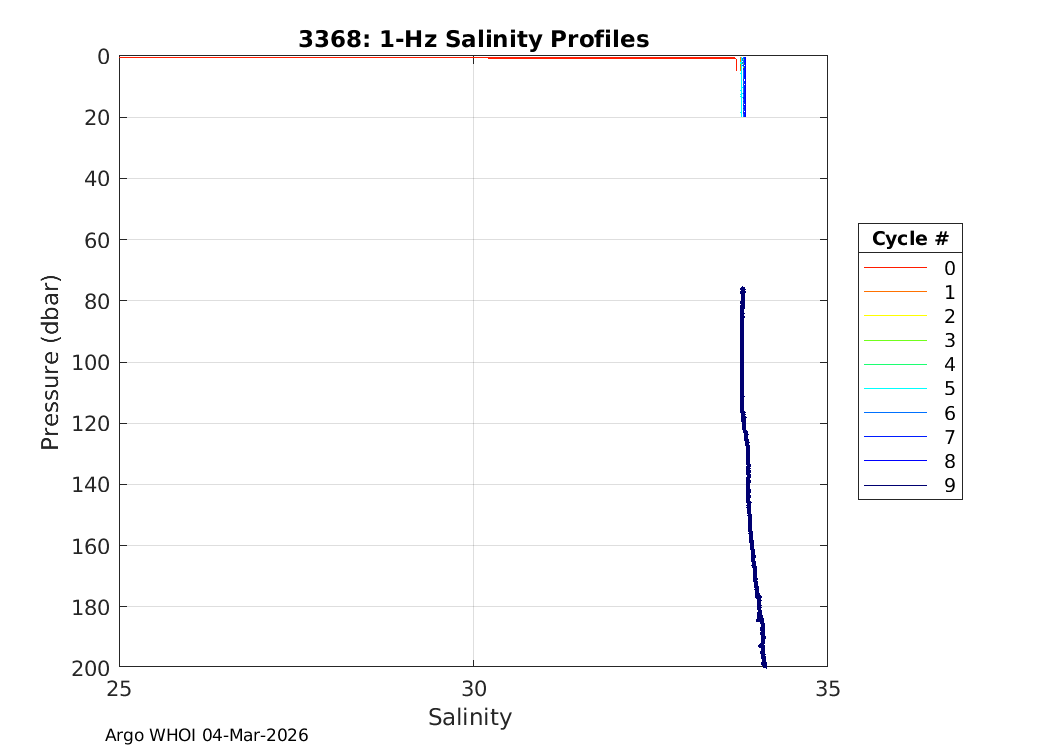This screenshot has height=750, width=1050.
Task: Click the x-axis tick label 35
Action: [827, 688]
